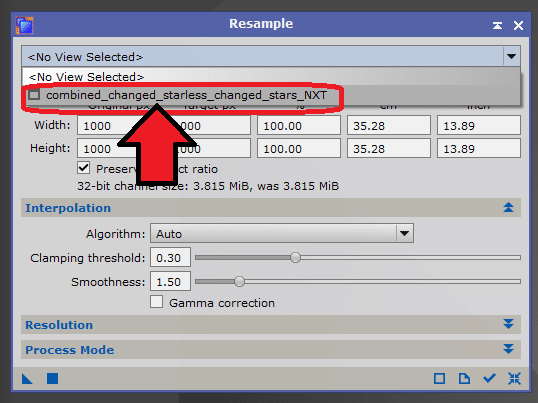Image resolution: width=538 pixels, height=403 pixels.
Task: Adjust the Clamping threshold slider
Action: click(x=295, y=257)
